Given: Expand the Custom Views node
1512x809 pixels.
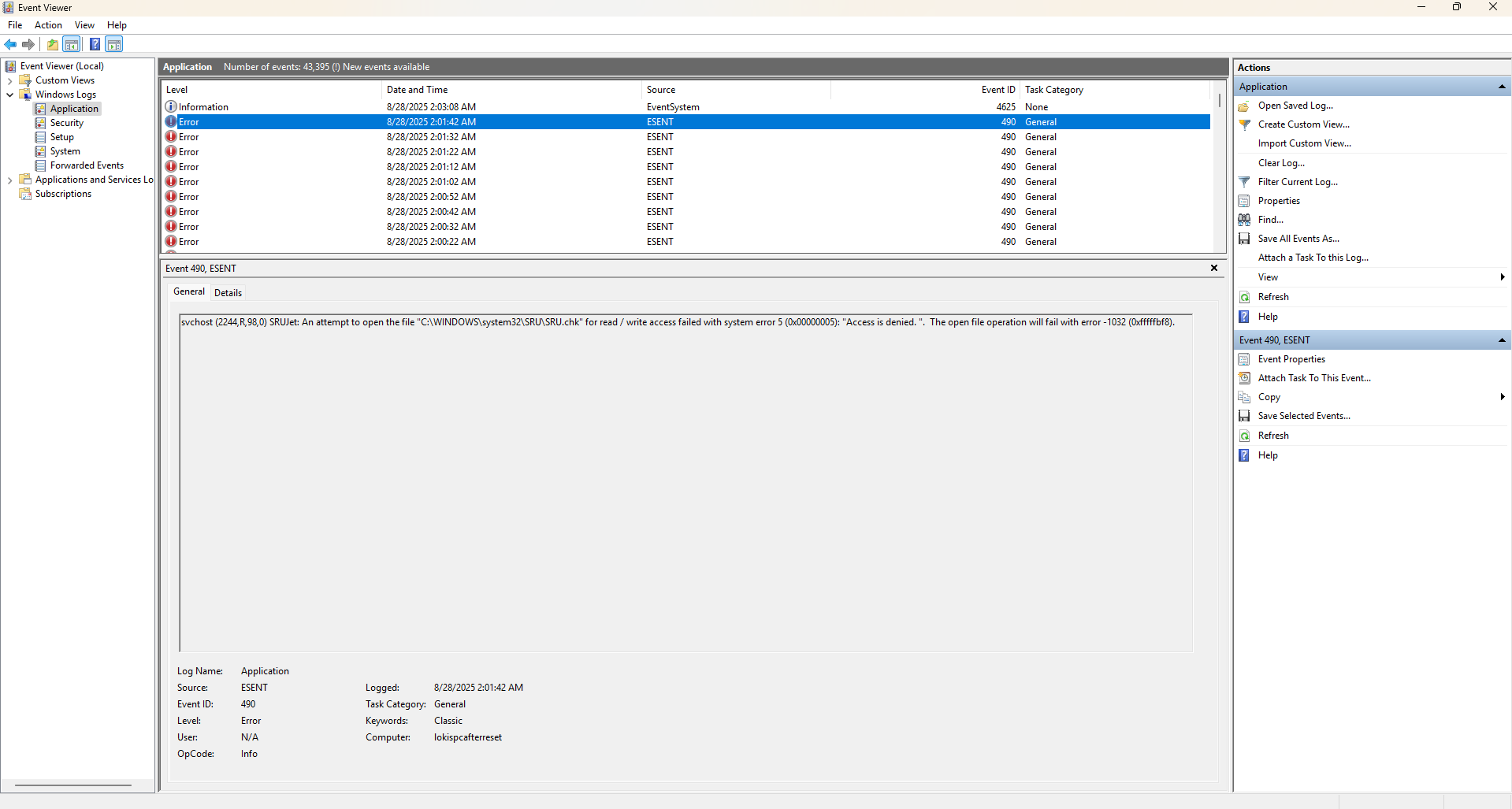Looking at the screenshot, I should 10,80.
